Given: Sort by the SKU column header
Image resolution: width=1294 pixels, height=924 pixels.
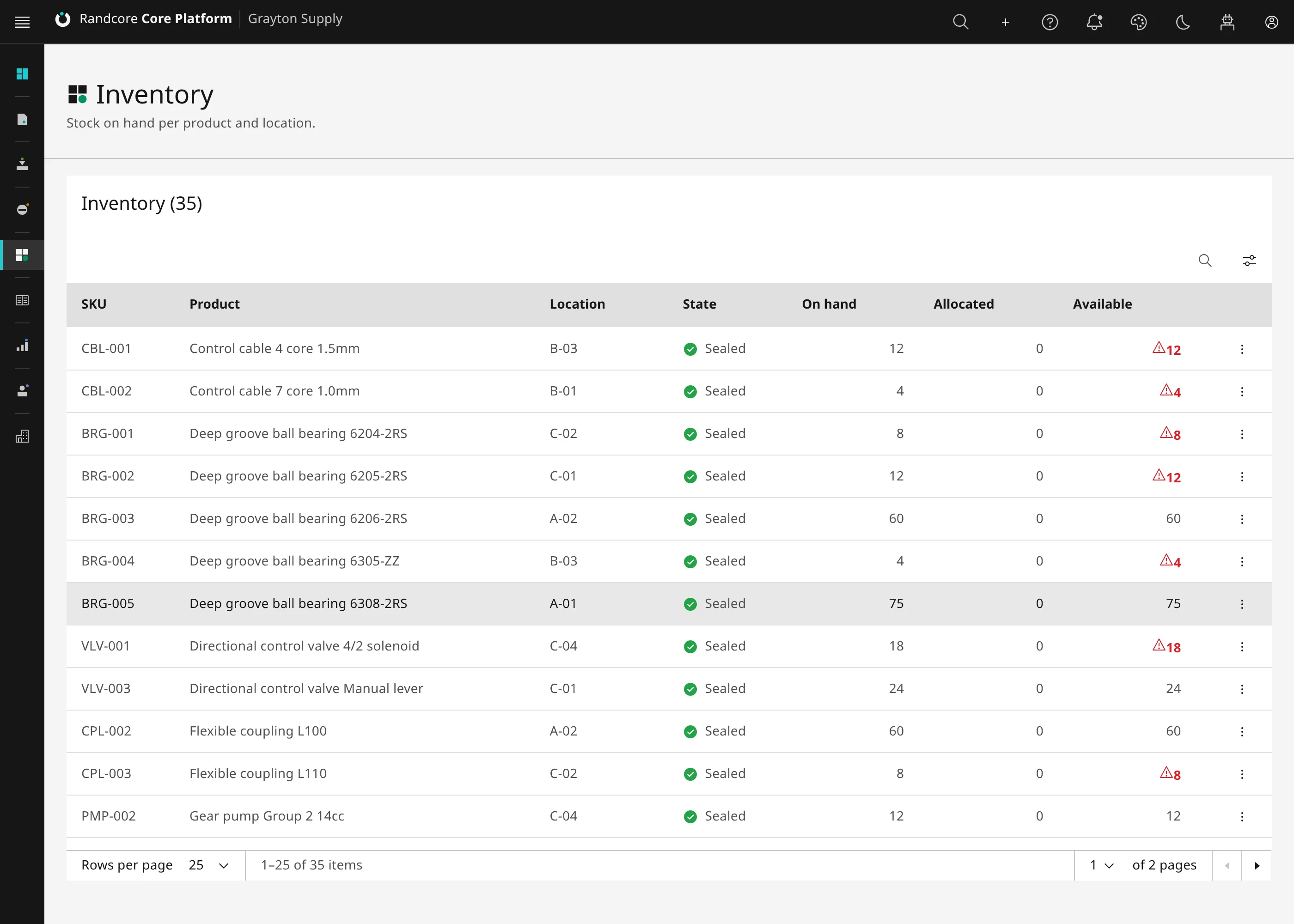Looking at the screenshot, I should coord(94,304).
